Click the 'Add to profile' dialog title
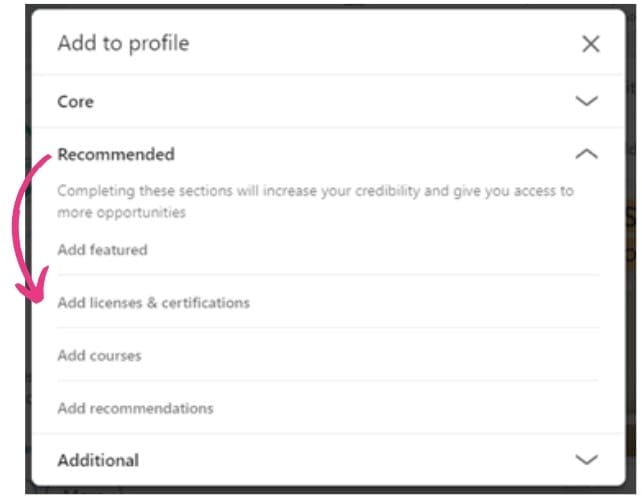 click(123, 43)
